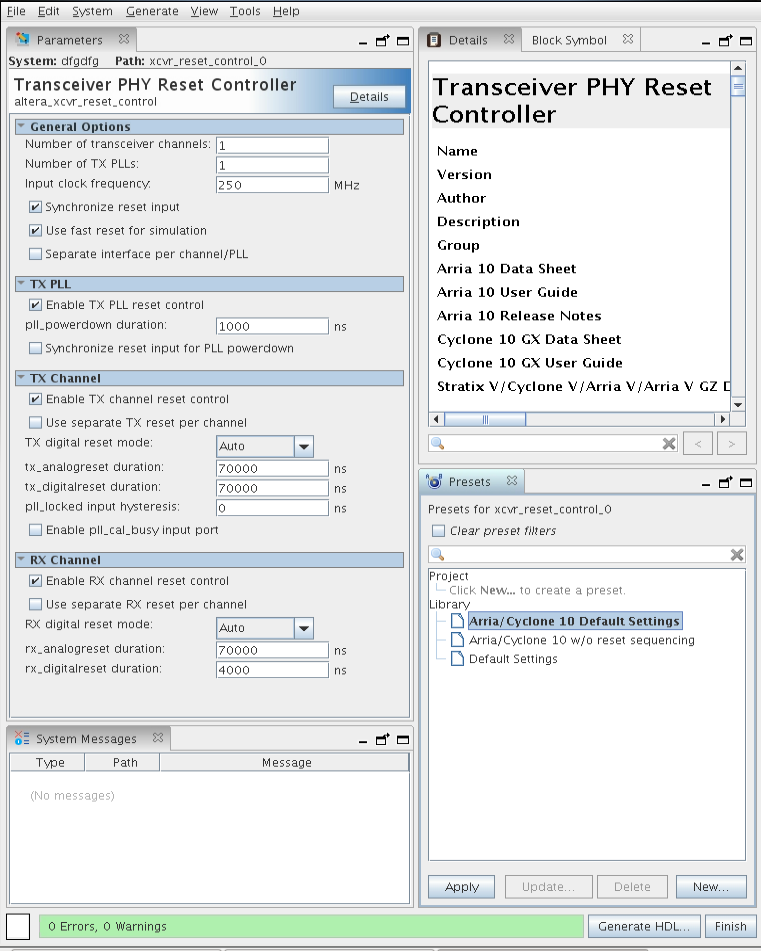
Task: Open the Tools menu
Action: point(245,11)
